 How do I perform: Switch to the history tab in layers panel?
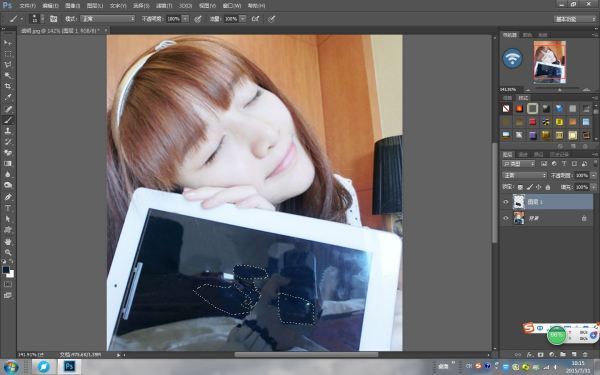pyautogui.click(x=559, y=154)
